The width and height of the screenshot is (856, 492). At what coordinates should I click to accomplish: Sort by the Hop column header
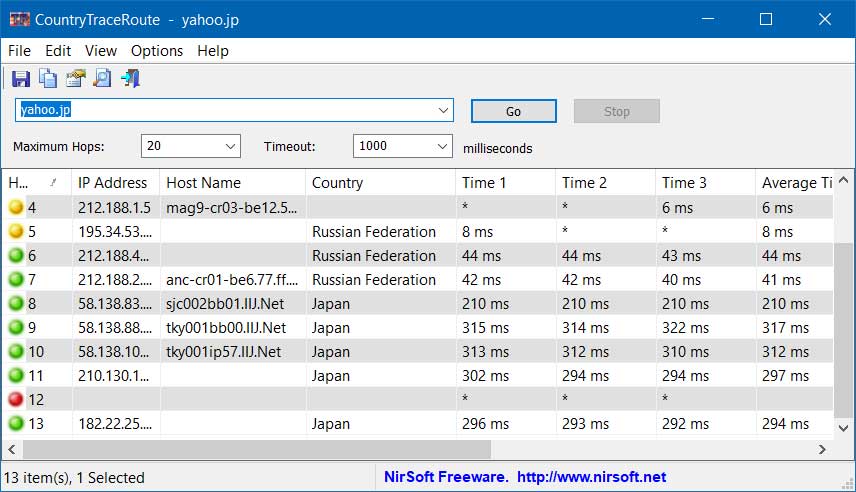36,183
